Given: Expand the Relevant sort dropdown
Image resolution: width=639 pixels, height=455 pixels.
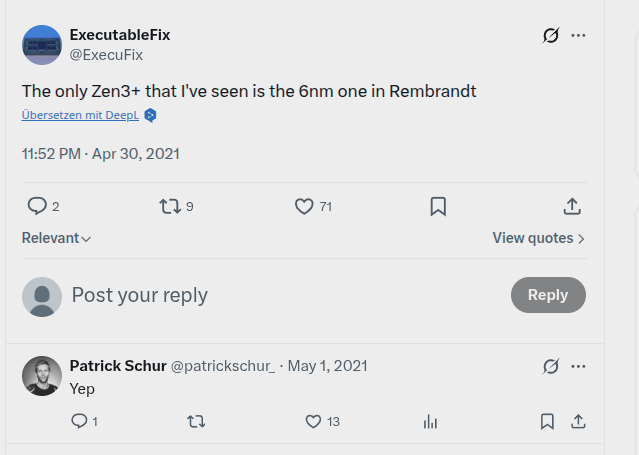Looking at the screenshot, I should (x=57, y=238).
